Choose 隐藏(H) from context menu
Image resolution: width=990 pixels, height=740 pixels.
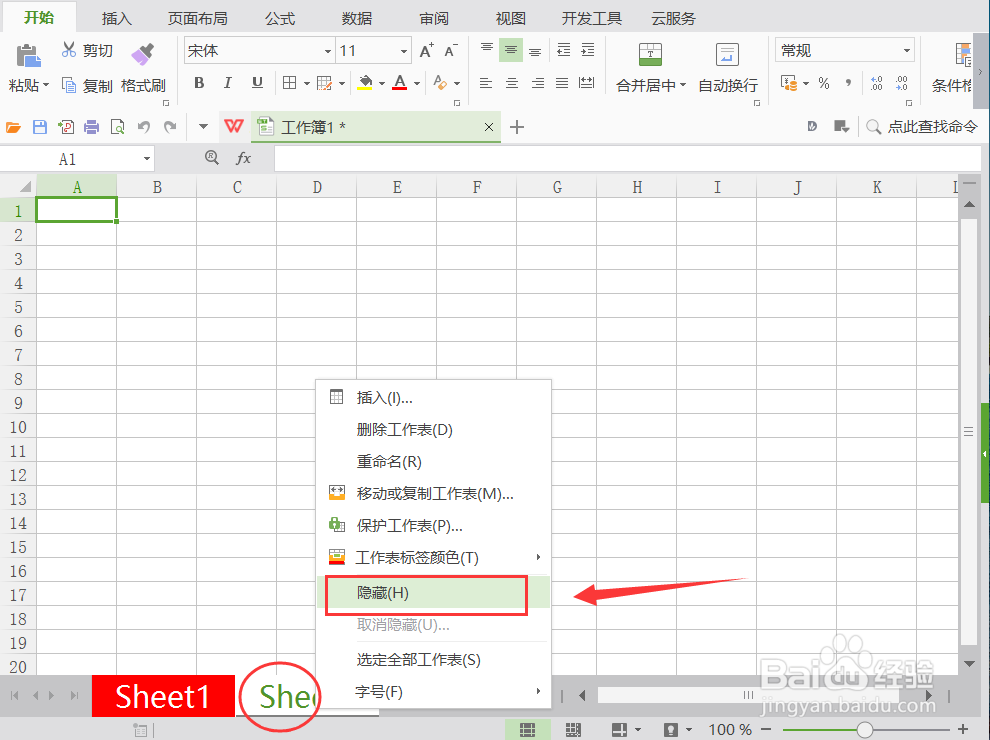coord(433,593)
